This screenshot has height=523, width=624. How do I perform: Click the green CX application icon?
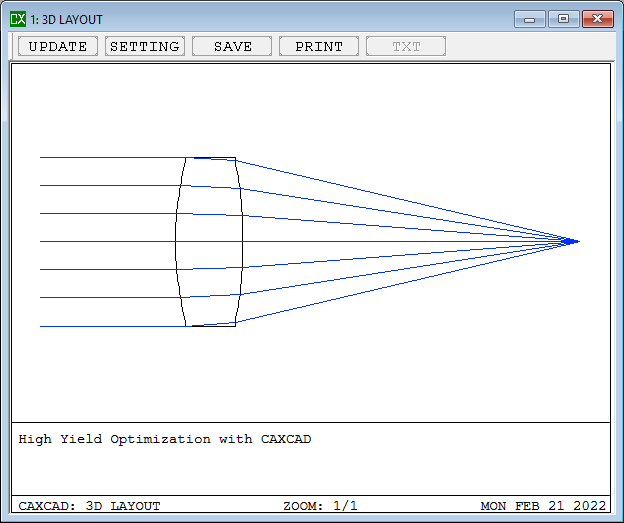[x=18, y=19]
